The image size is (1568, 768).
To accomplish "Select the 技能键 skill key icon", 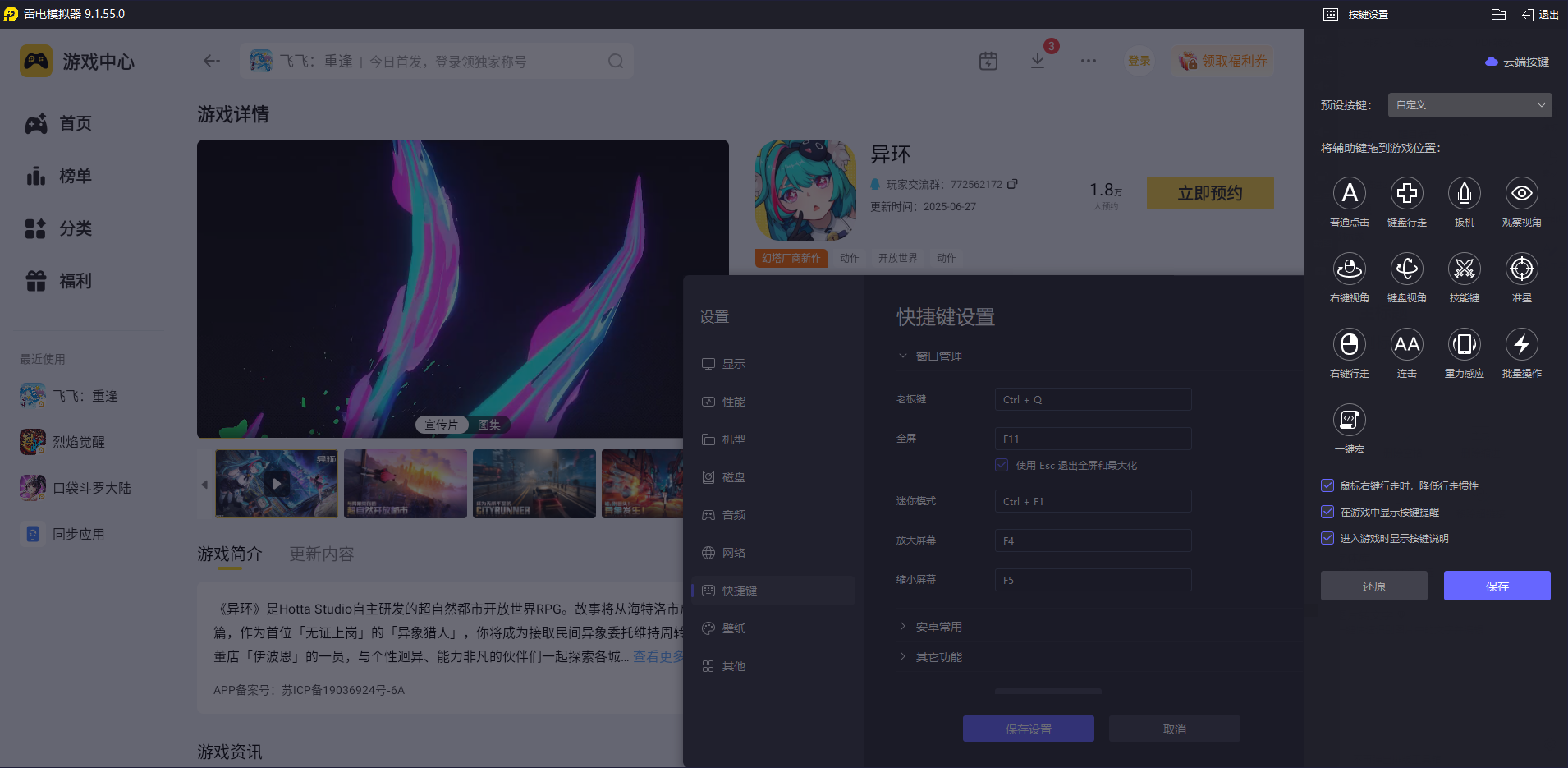I will 1463,269.
